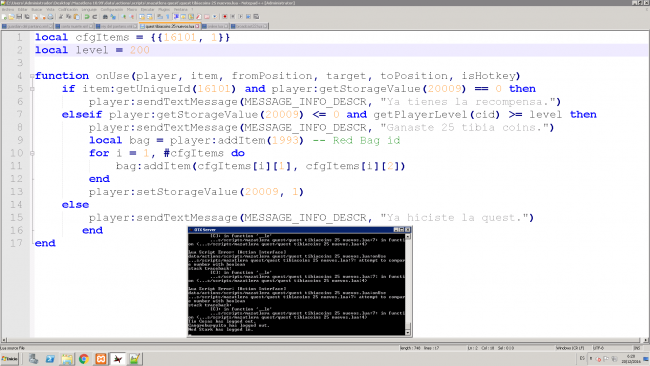Click the Zoom Out toolbar icon

pyautogui.click(x=131, y=17)
